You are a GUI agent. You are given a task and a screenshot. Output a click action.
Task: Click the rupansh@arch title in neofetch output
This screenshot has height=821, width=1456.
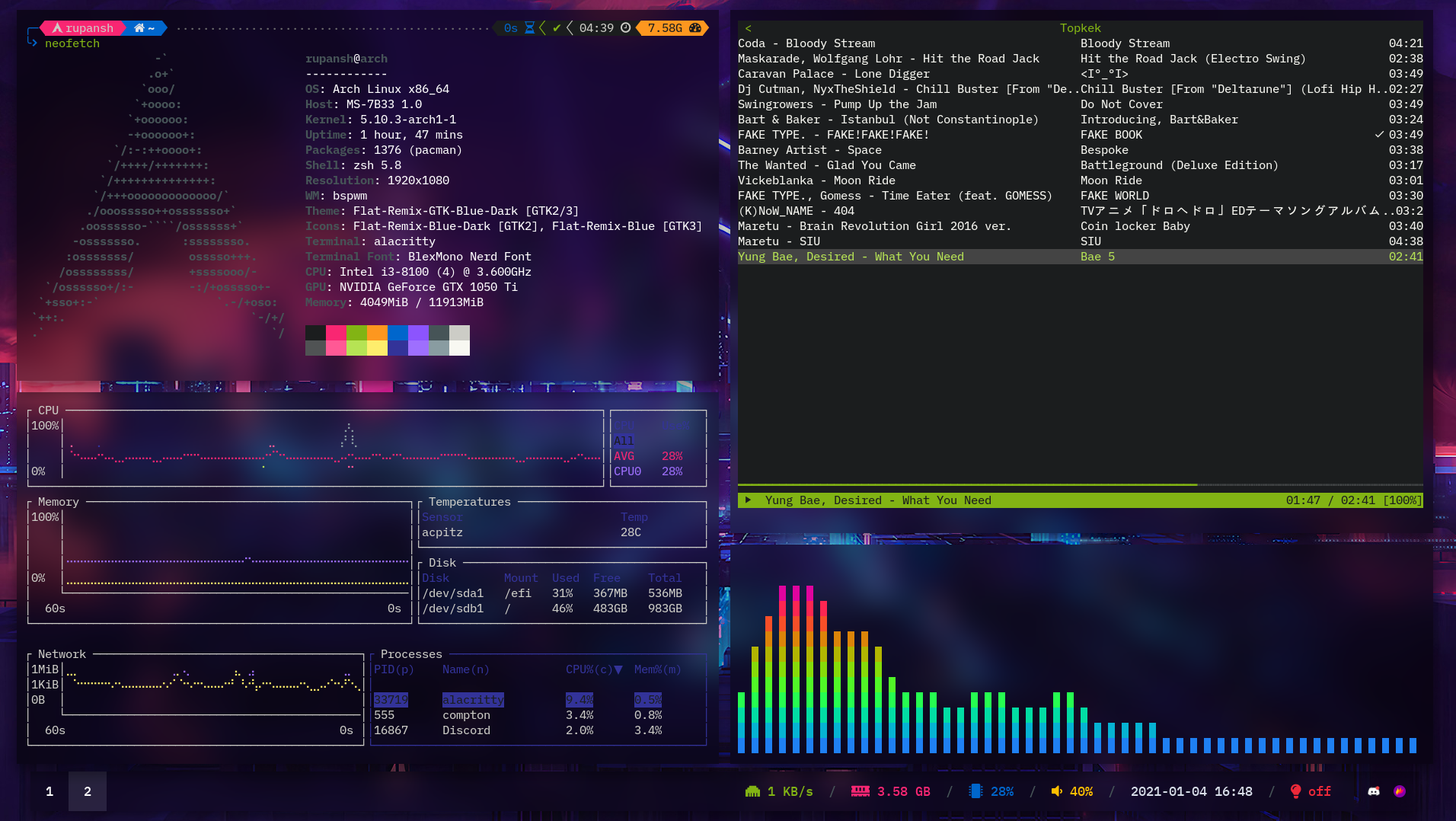(x=346, y=59)
